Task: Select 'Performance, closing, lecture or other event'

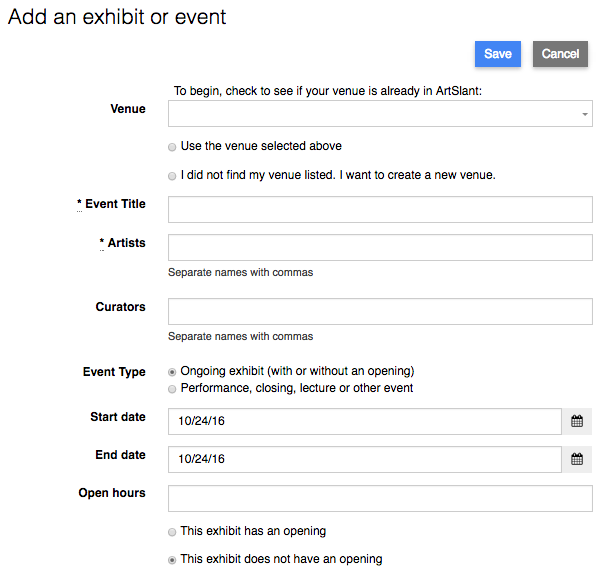Action: coord(172,389)
